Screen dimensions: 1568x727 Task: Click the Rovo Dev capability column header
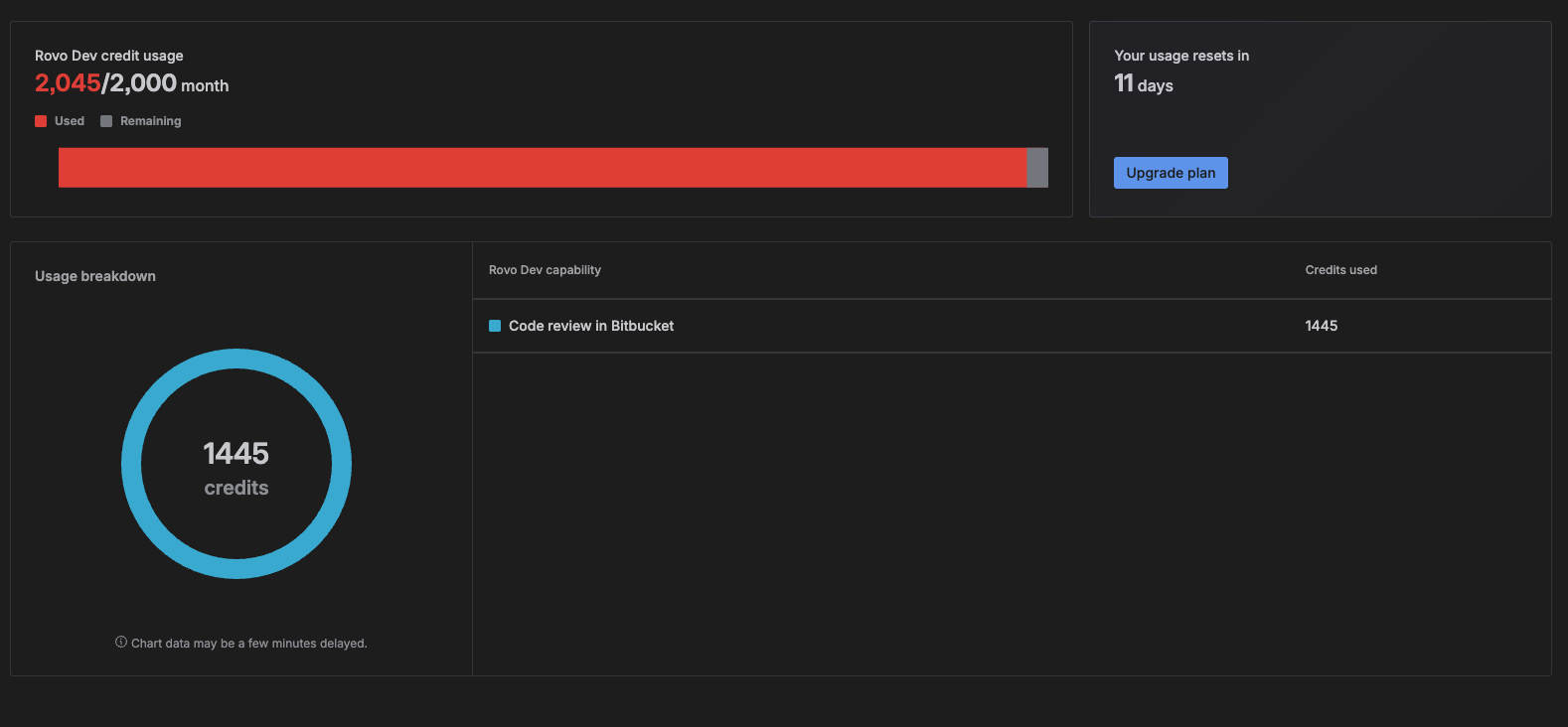click(x=545, y=270)
